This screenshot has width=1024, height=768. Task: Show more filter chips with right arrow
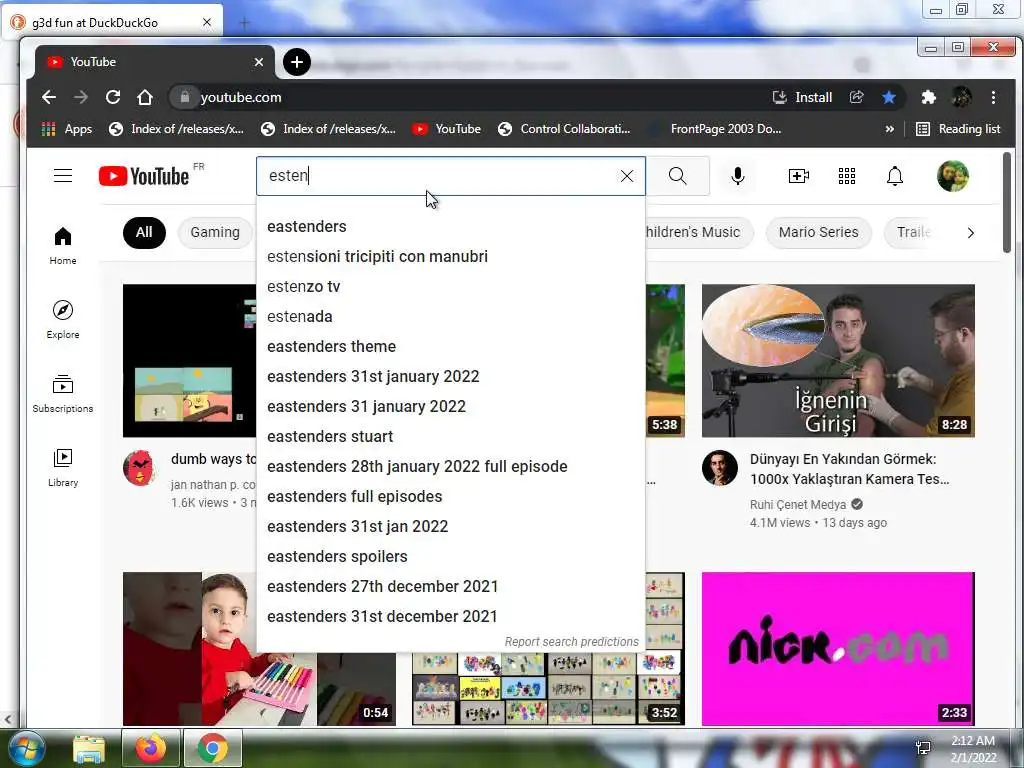tap(970, 233)
